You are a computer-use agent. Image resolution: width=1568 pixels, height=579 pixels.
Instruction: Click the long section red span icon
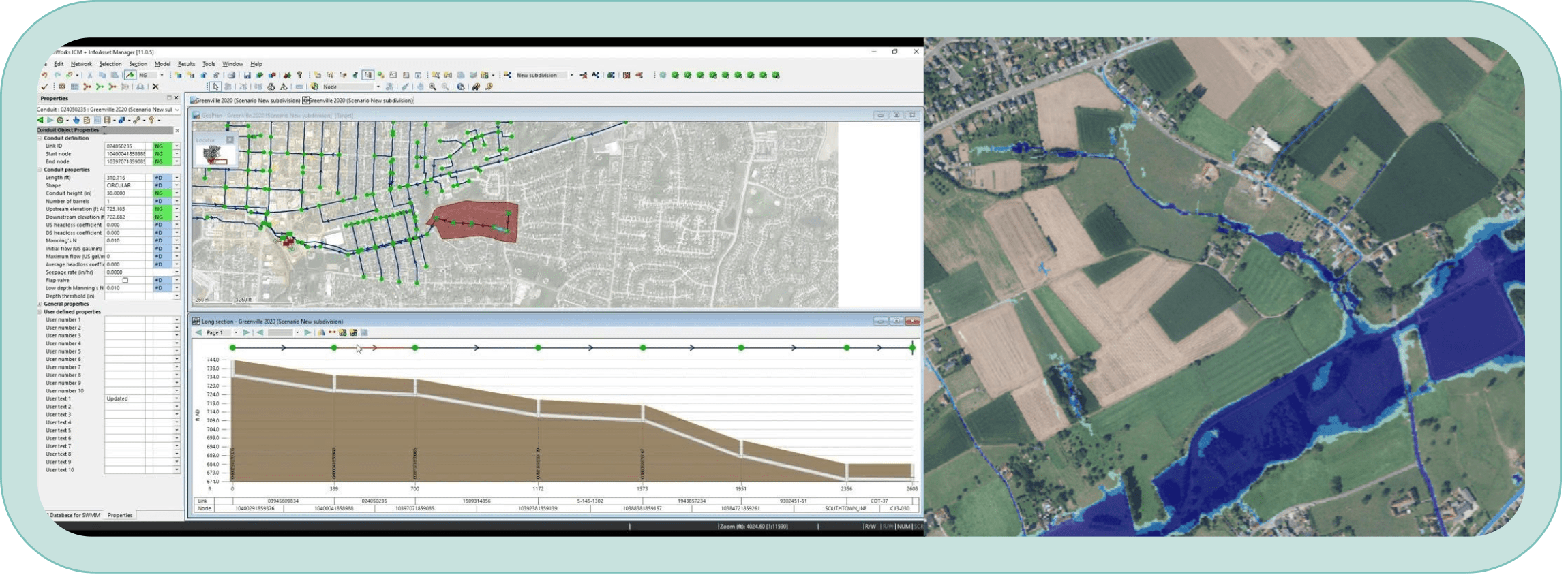(332, 332)
